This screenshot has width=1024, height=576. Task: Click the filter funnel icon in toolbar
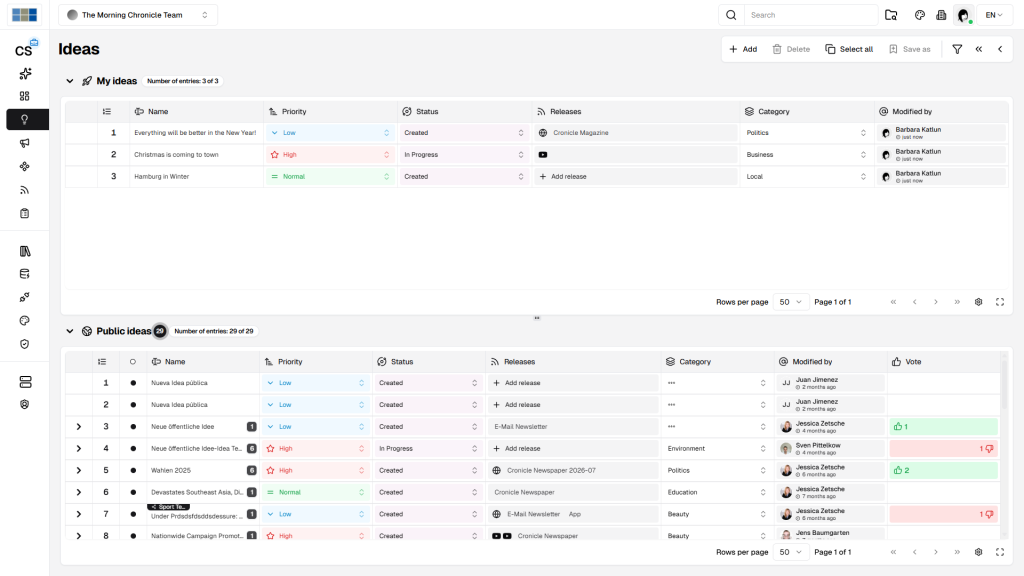(x=957, y=49)
